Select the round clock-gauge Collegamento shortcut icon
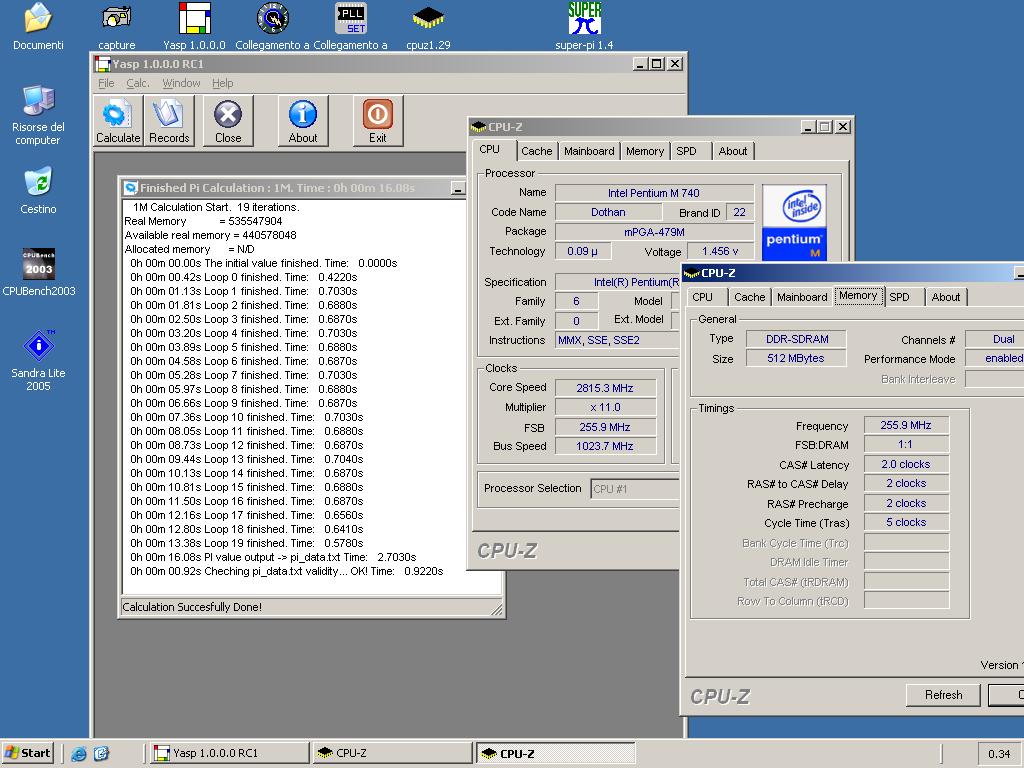Viewport: 1024px width, 768px height. (273, 19)
